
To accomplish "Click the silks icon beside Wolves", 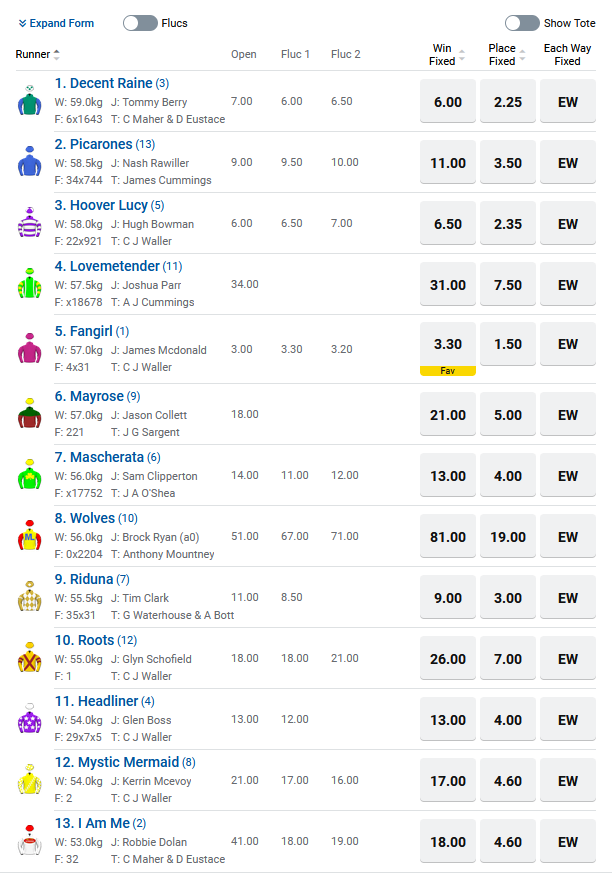I will pyautogui.click(x=30, y=536).
